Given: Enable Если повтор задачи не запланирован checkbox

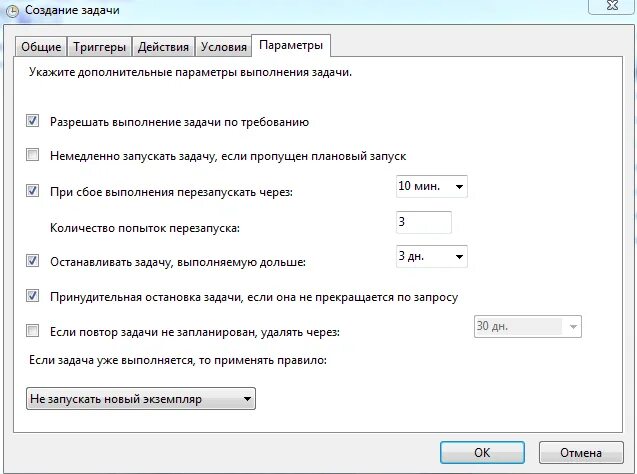Looking at the screenshot, I should pos(32,331).
